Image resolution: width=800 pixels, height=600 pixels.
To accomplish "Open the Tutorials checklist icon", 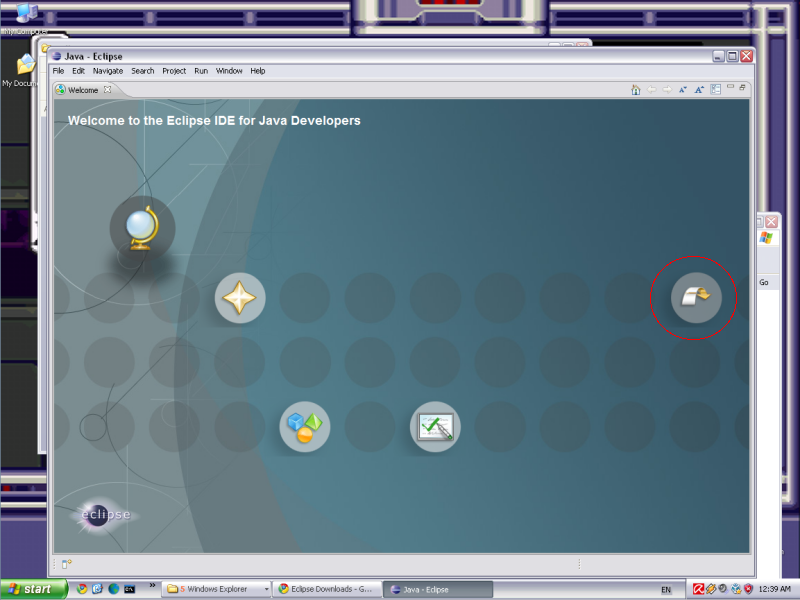I will (x=435, y=428).
